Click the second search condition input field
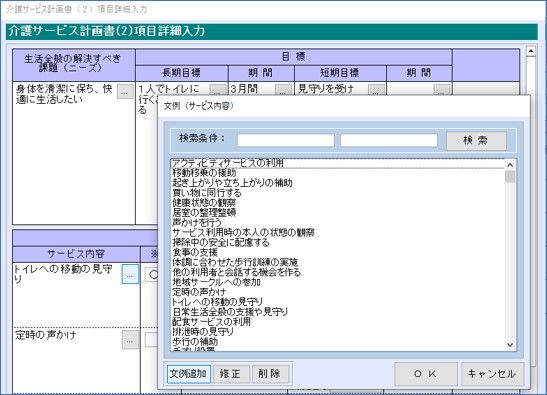This screenshot has height=395, width=547. [389, 140]
